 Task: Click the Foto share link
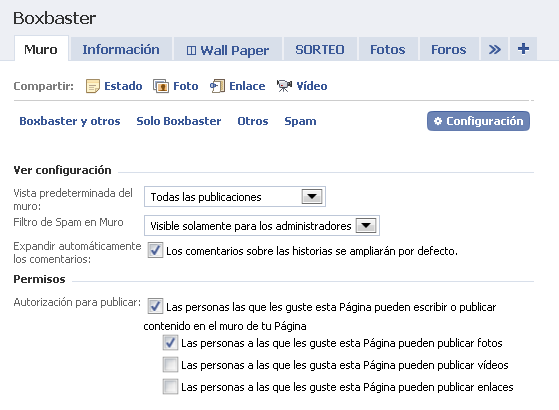point(186,86)
